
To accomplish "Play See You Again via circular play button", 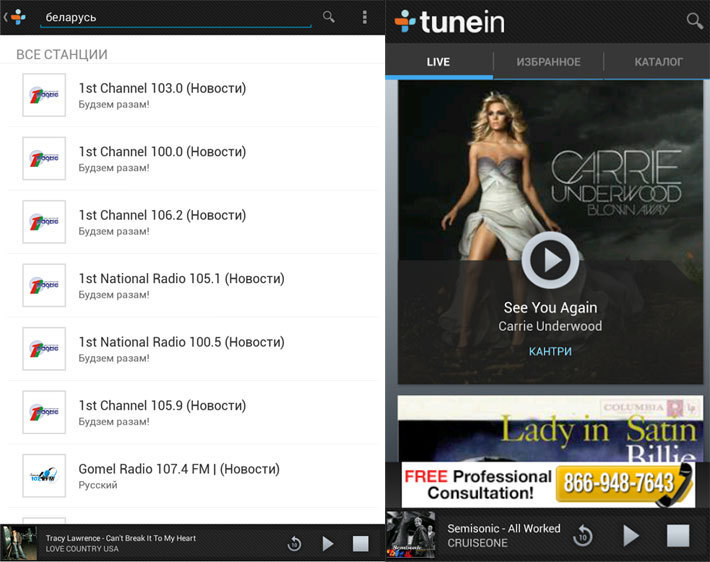I will 550,260.
